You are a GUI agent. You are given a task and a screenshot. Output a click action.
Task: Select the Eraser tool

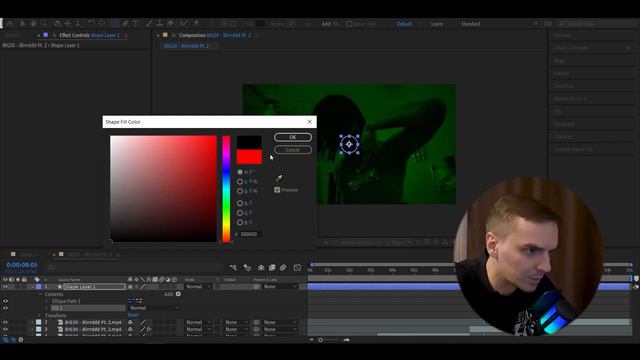coord(171,24)
